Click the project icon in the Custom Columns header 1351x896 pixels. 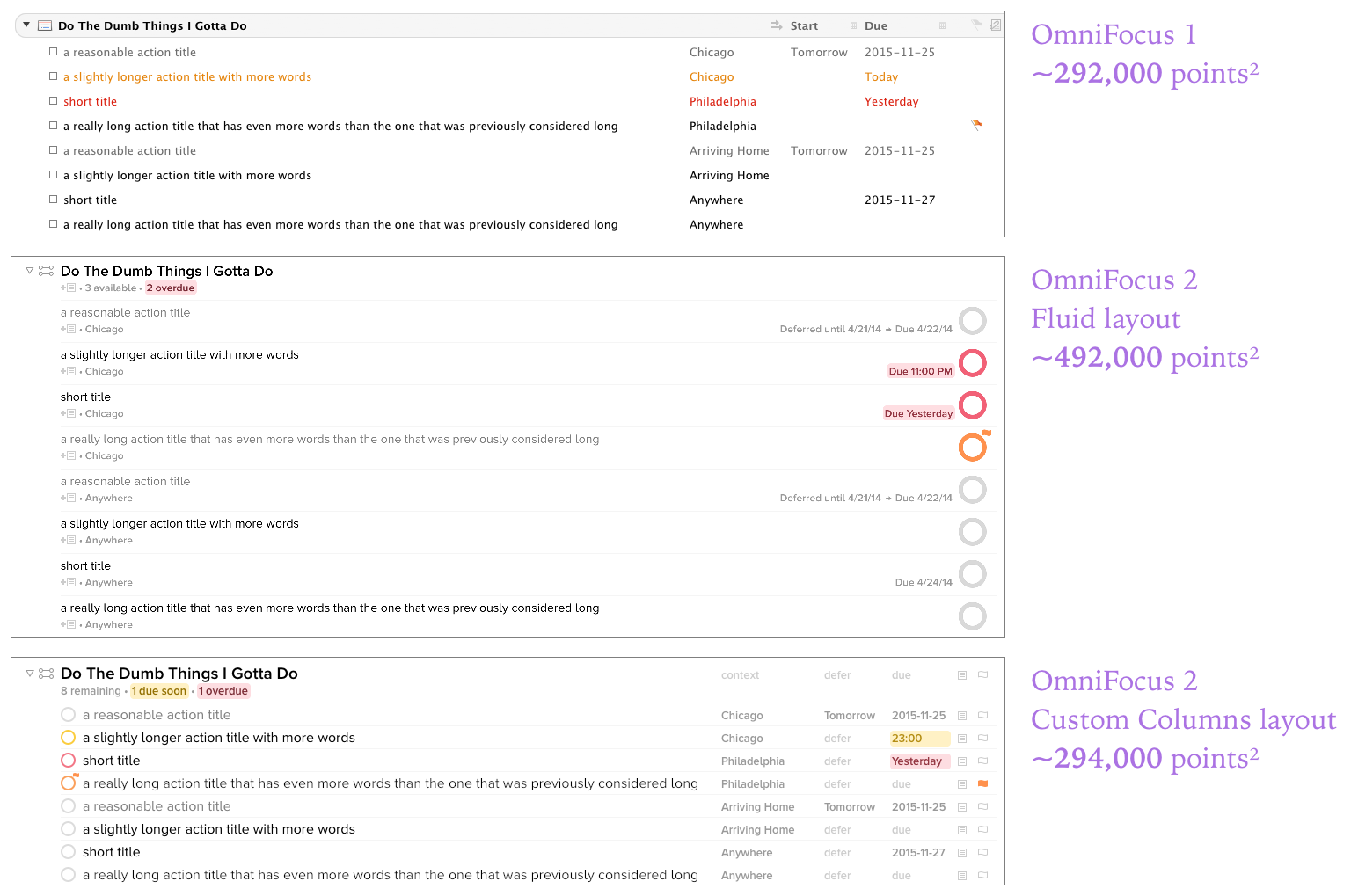(46, 674)
